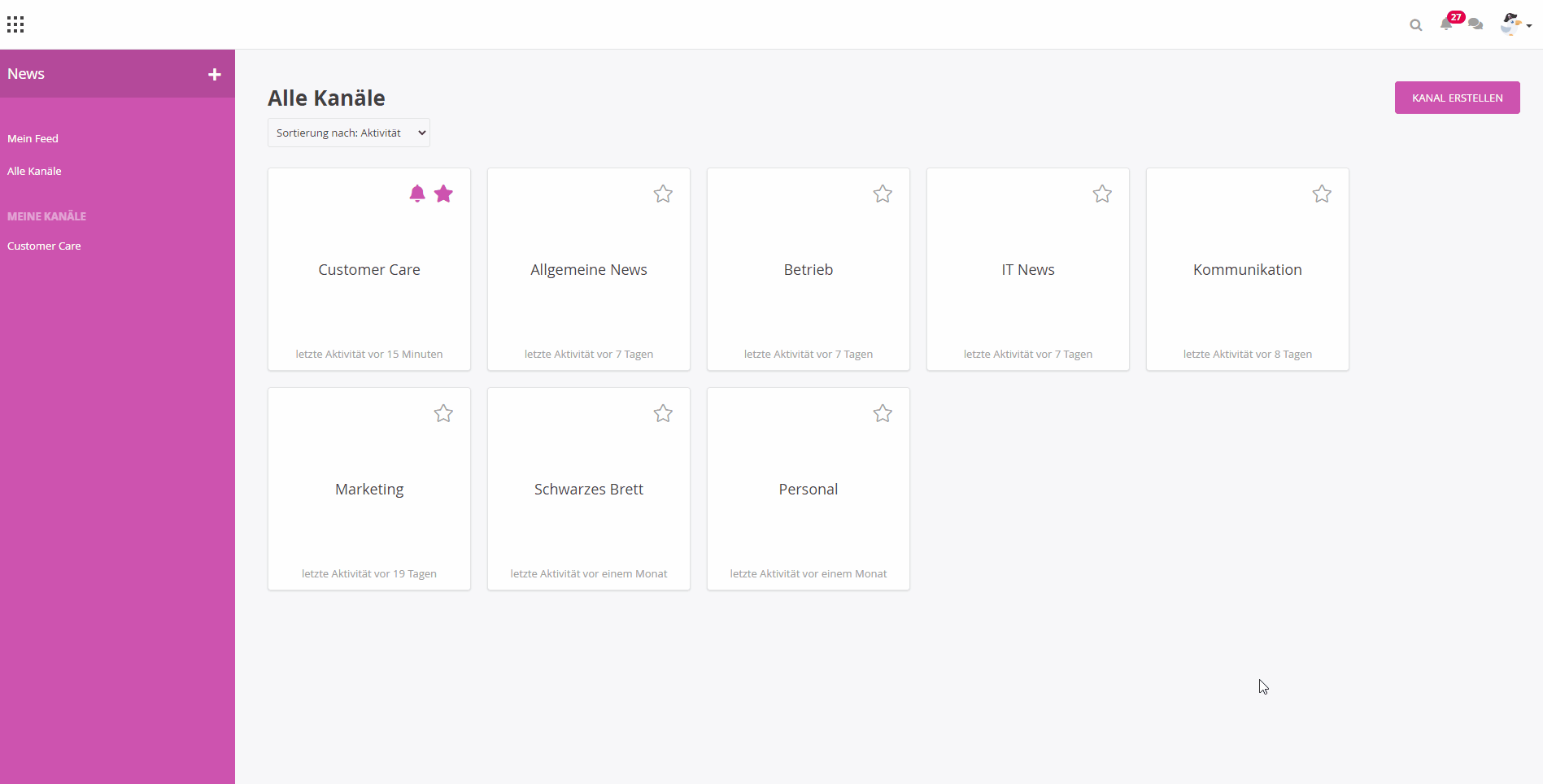Screen dimensions: 1543x784
Task: Open Customer Care under Meine Kanäle
Action: coord(44,246)
